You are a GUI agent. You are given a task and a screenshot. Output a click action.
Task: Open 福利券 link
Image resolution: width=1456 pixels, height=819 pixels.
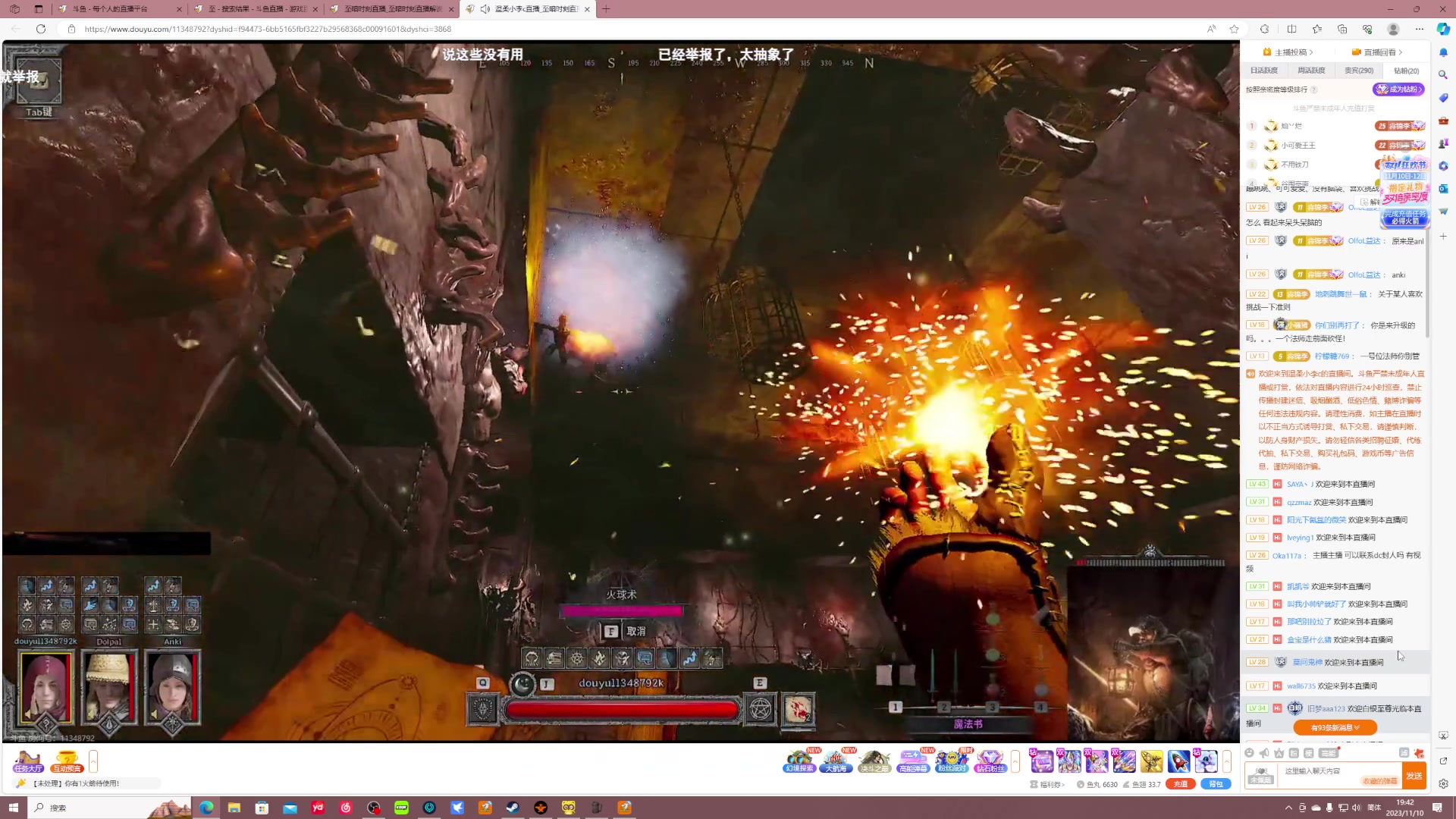coord(1047,784)
